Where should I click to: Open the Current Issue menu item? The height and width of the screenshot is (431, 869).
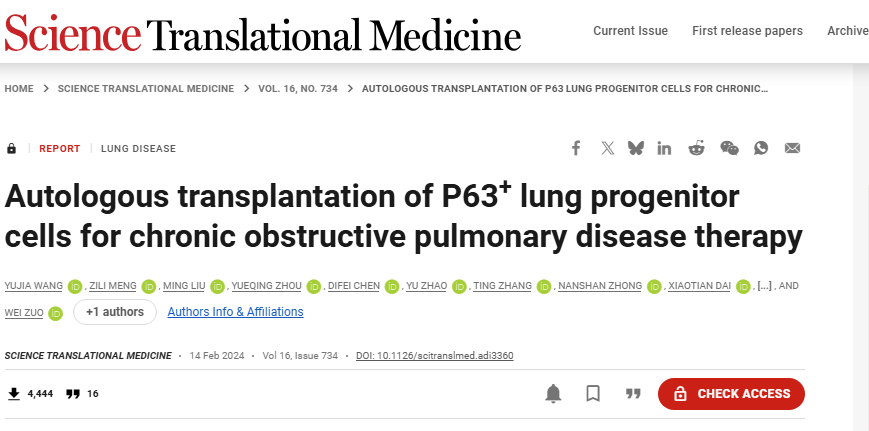(630, 31)
